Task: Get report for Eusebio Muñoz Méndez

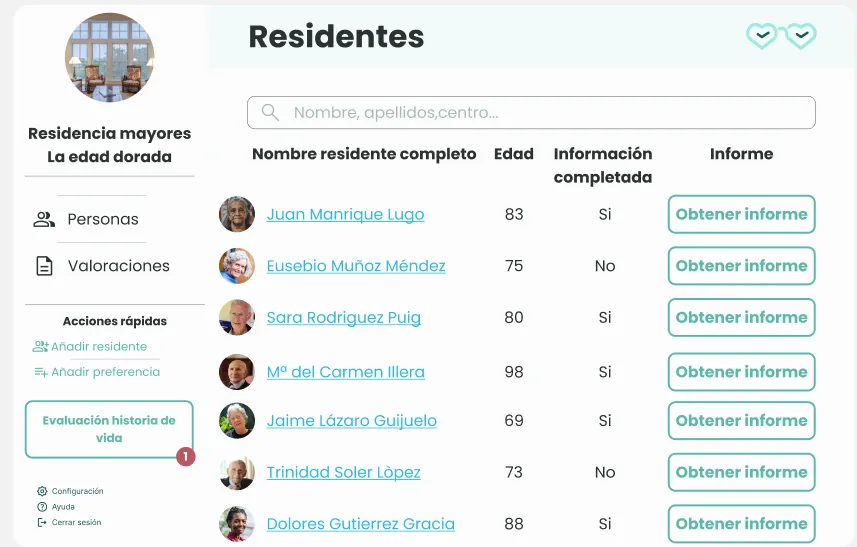Action: point(742,266)
